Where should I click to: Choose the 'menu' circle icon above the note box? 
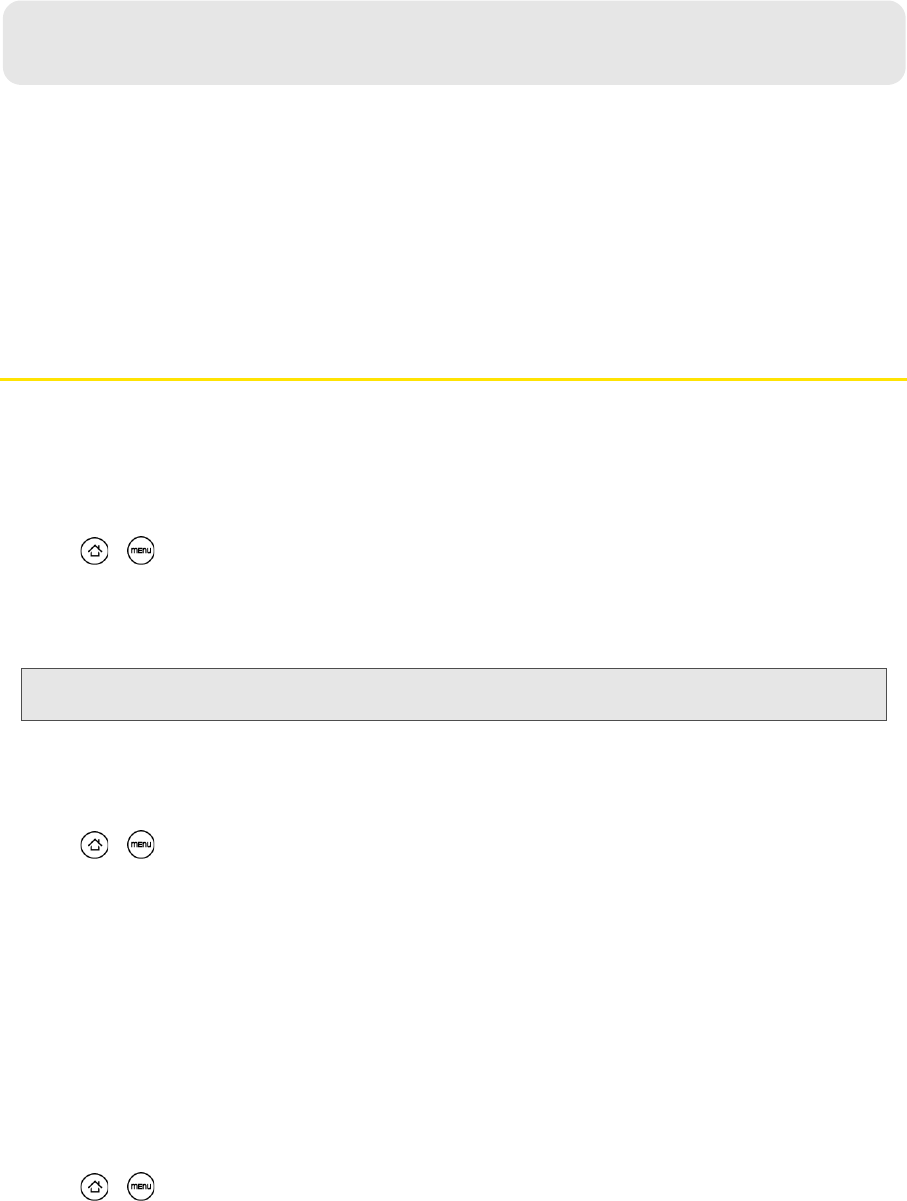point(142,549)
